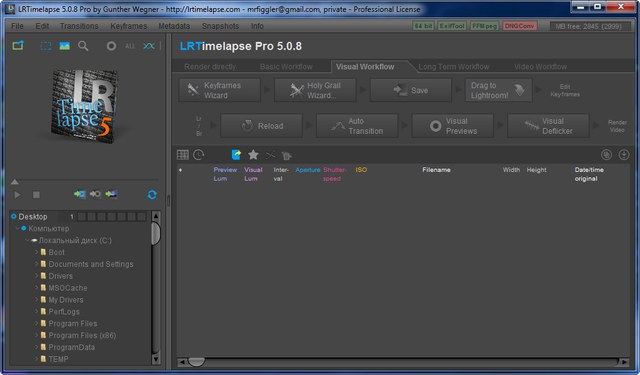Open the Info menu
The width and height of the screenshot is (640, 375).
[257, 26]
